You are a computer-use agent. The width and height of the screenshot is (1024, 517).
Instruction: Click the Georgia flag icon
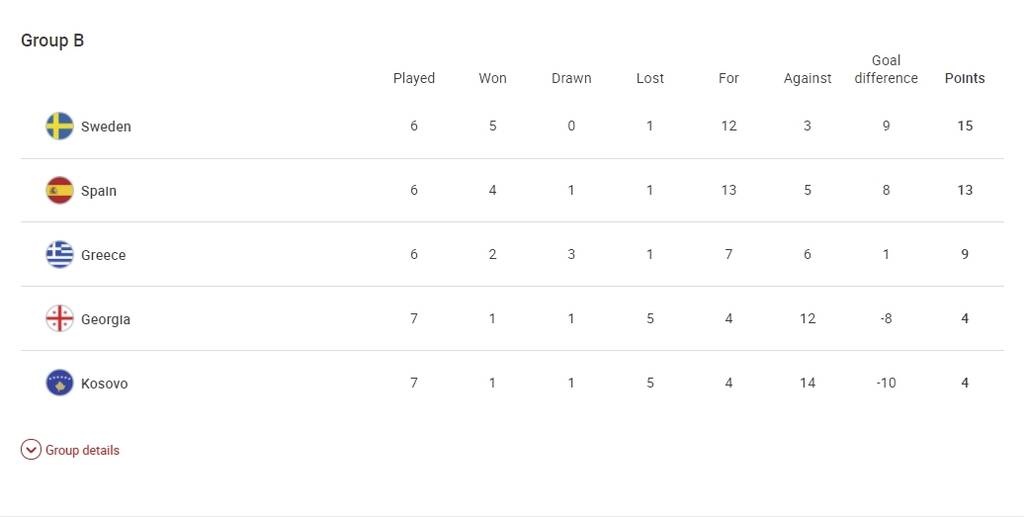(x=60, y=319)
